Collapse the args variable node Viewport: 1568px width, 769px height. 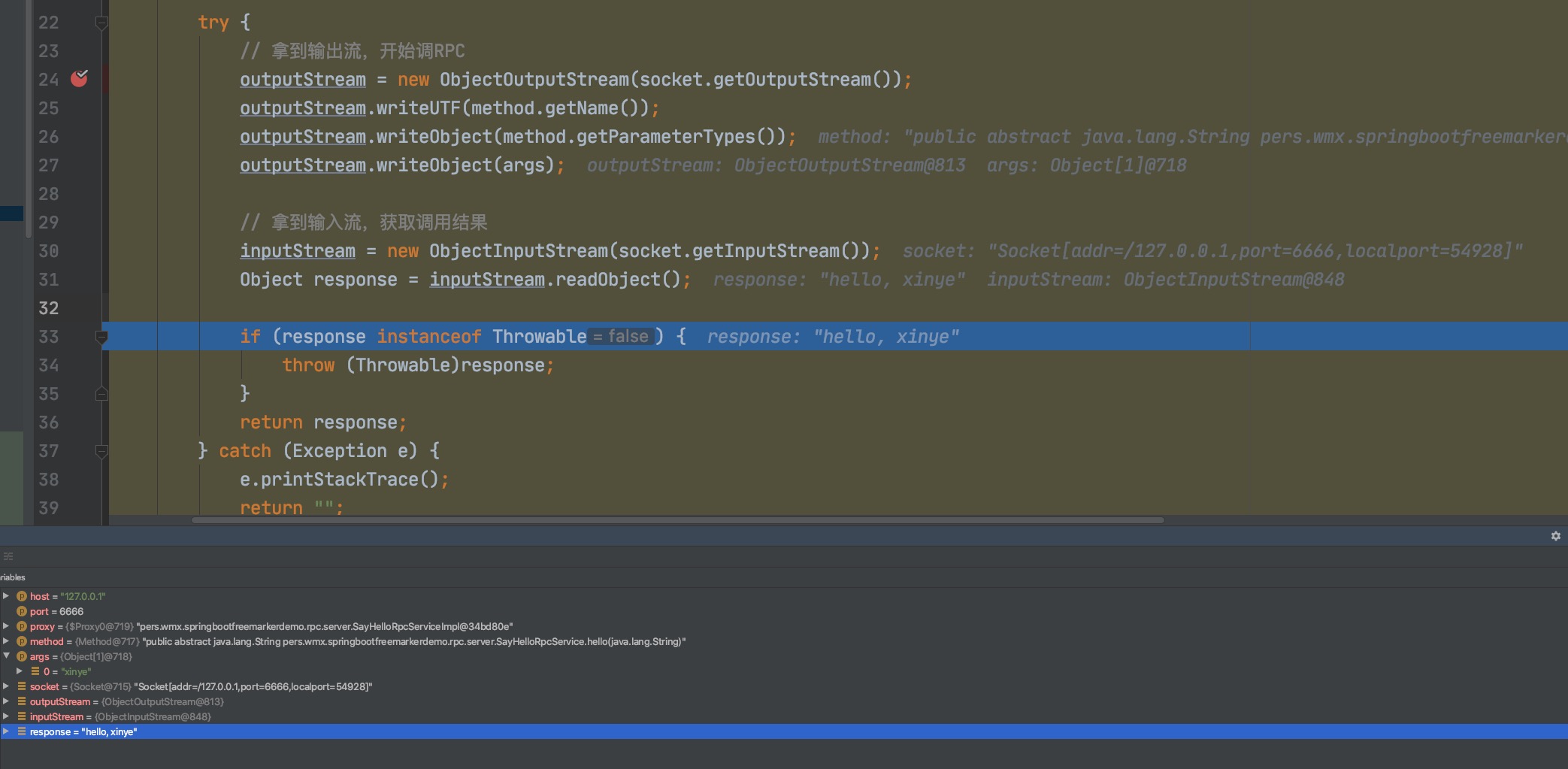[x=6, y=656]
